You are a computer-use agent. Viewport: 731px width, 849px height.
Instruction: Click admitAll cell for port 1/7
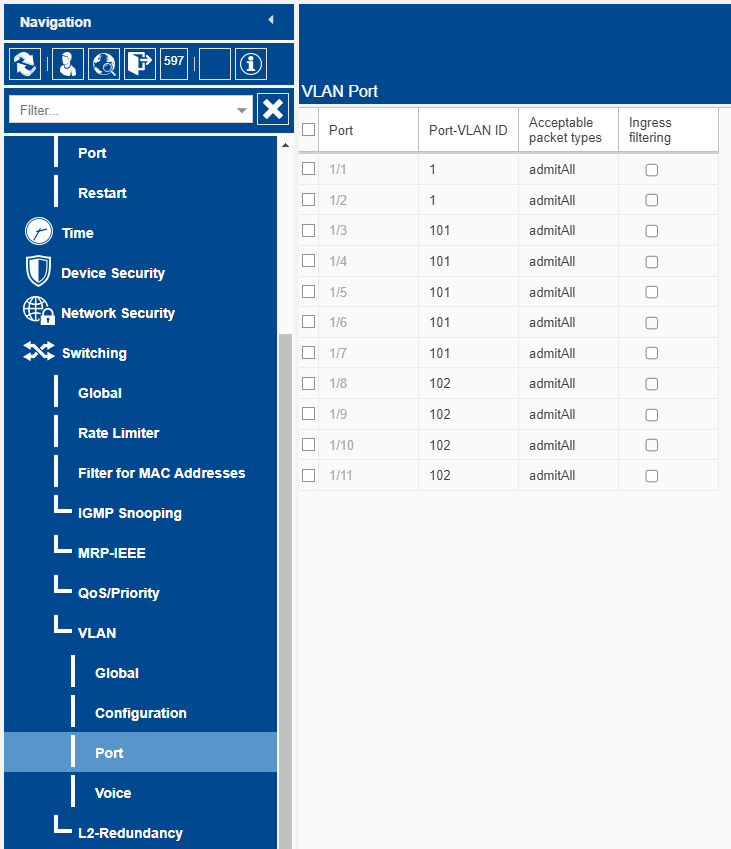[x=568, y=353]
